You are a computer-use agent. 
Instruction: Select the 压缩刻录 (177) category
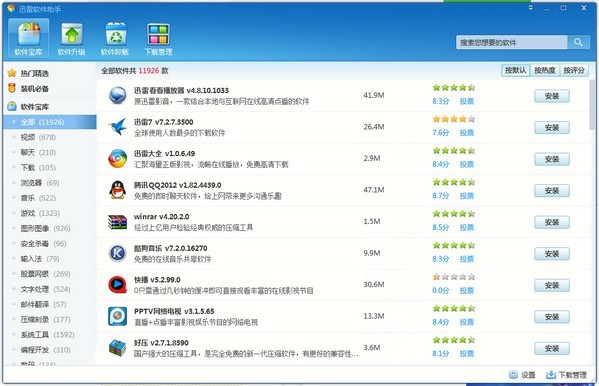click(45, 320)
